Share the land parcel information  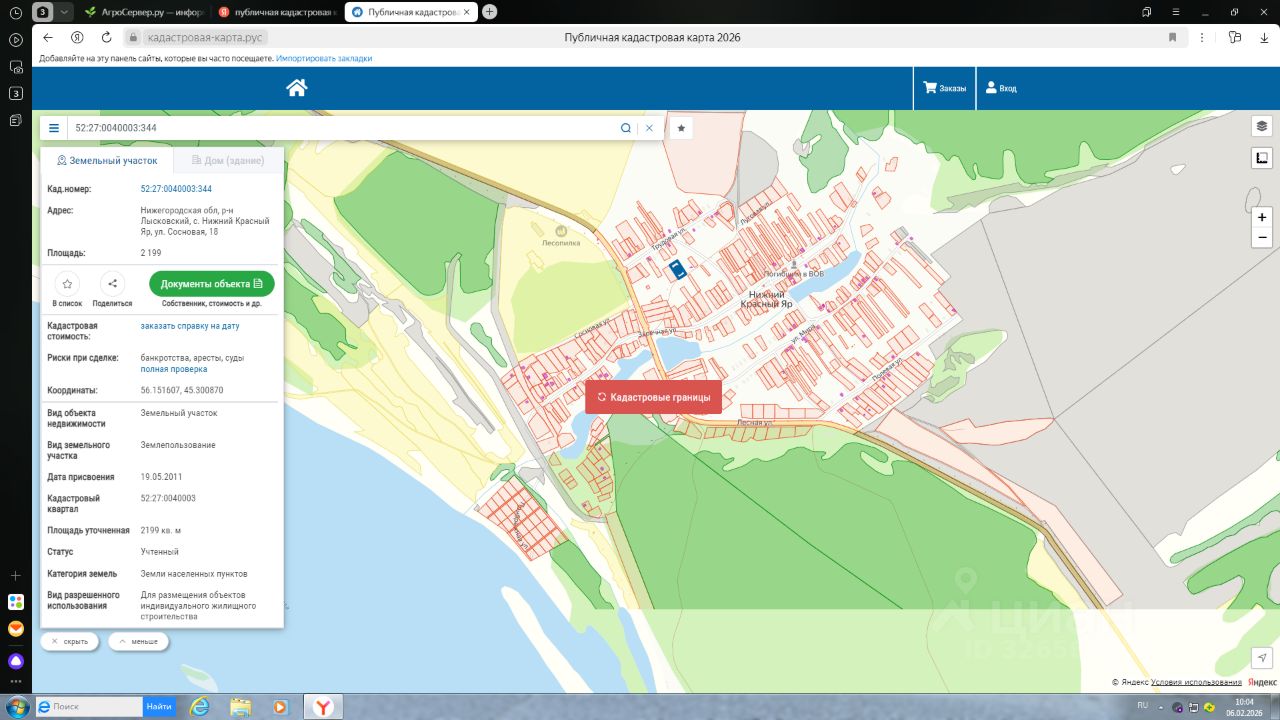tap(112, 284)
